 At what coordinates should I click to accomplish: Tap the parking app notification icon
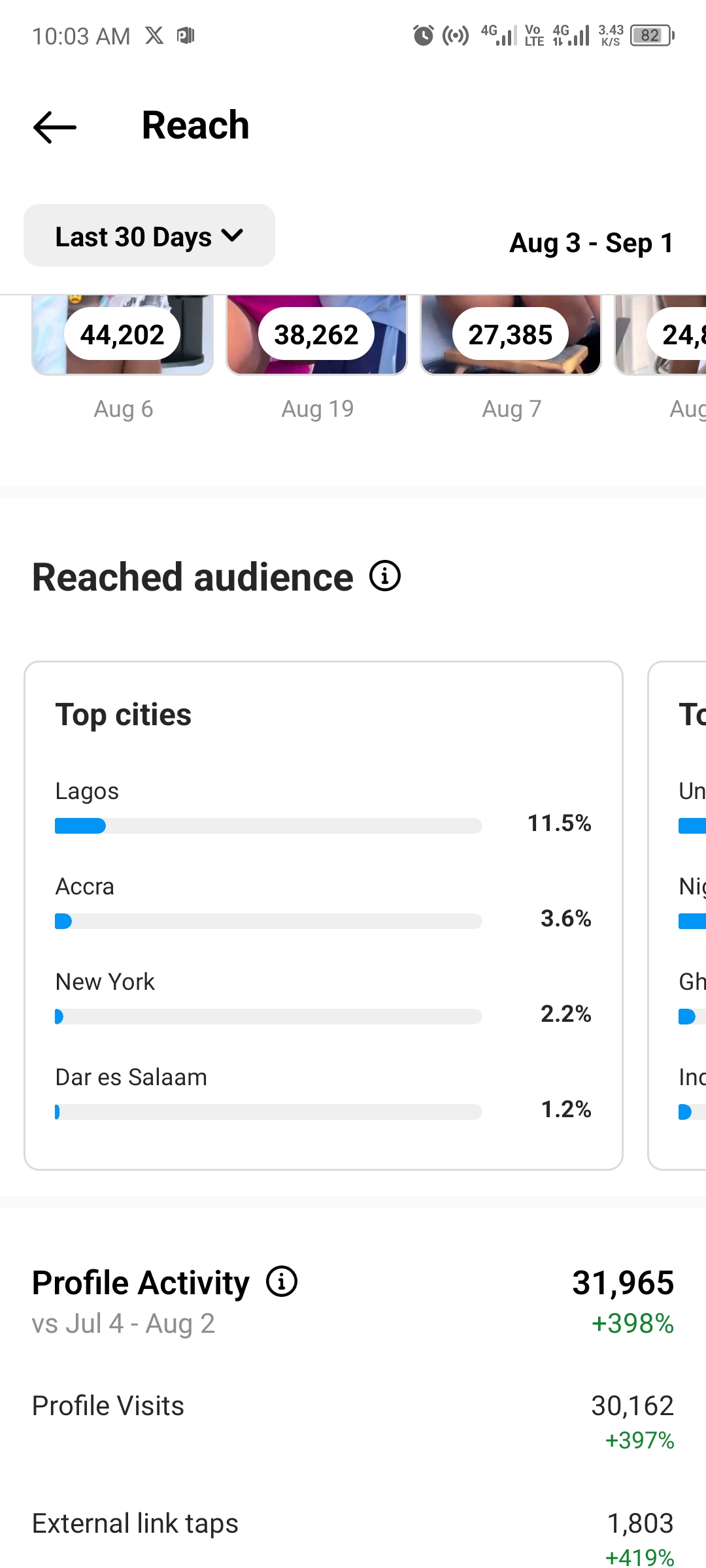(186, 35)
